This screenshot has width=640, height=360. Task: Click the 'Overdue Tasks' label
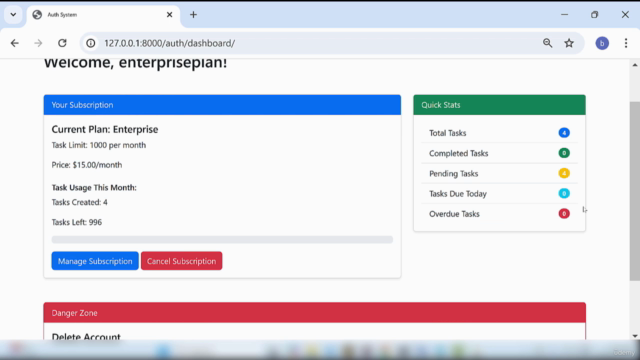tap(454, 214)
